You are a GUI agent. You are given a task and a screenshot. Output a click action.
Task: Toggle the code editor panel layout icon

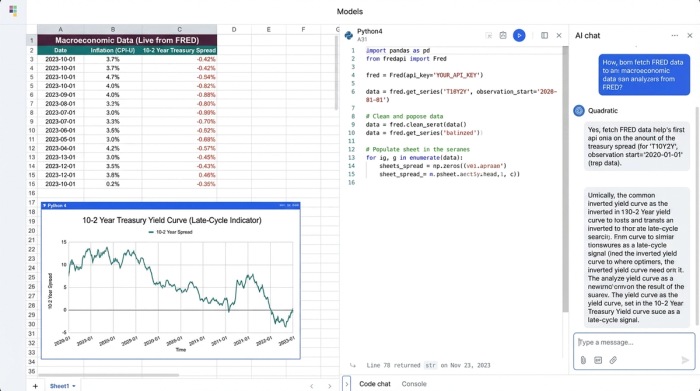point(544,35)
